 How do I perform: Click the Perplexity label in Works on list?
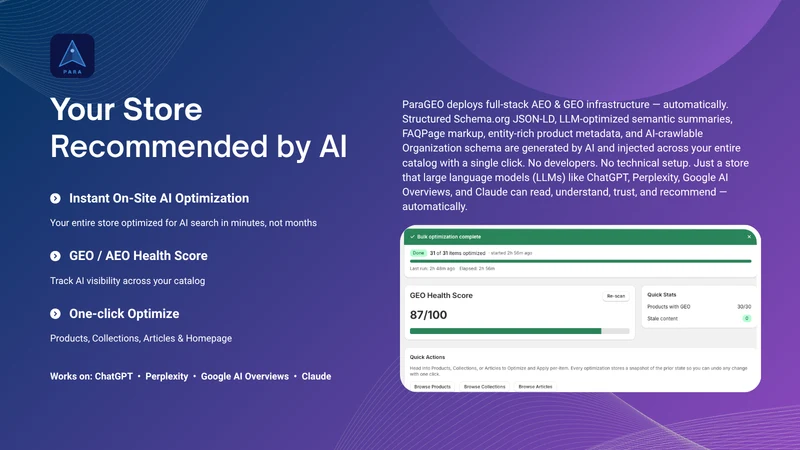click(x=166, y=377)
